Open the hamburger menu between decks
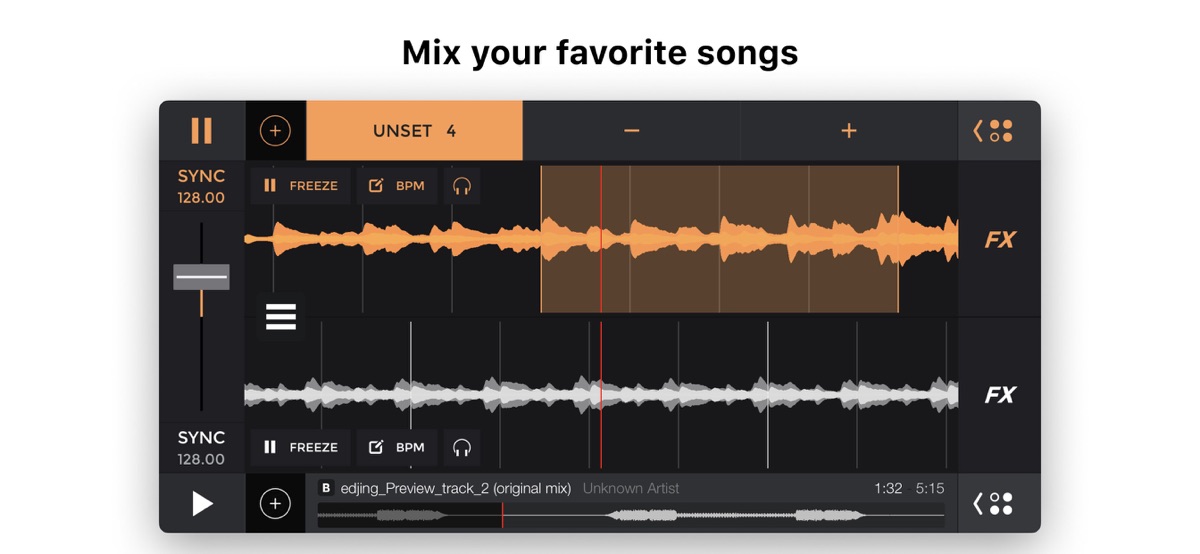The height and width of the screenshot is (554, 1200). 281,316
